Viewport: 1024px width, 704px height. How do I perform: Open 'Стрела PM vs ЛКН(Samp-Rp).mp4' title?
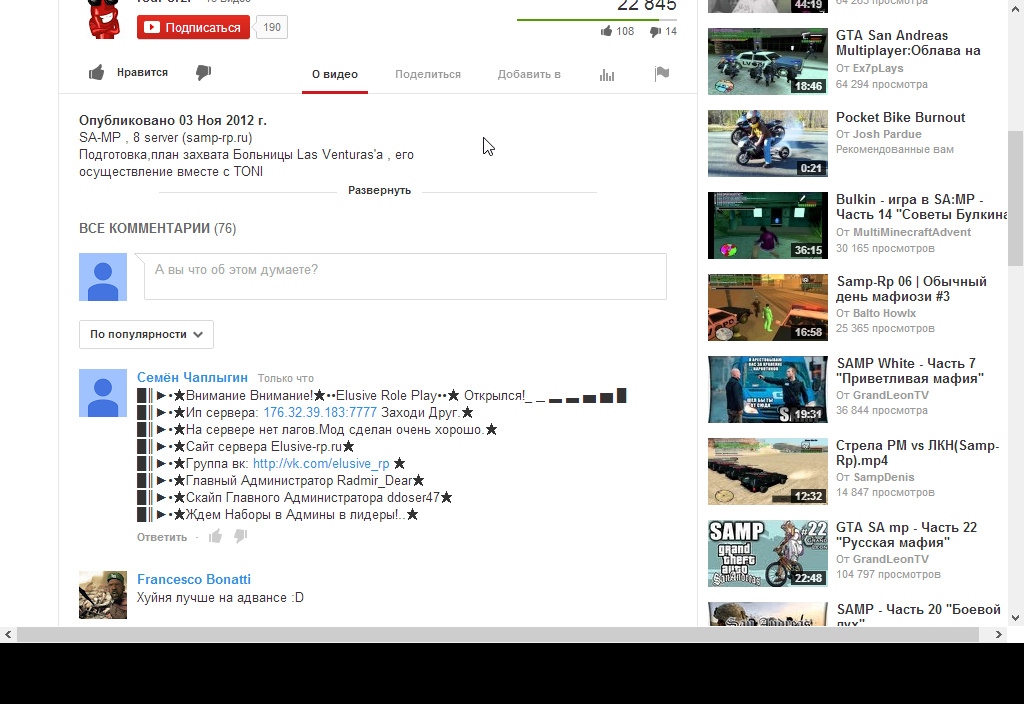tap(918, 453)
